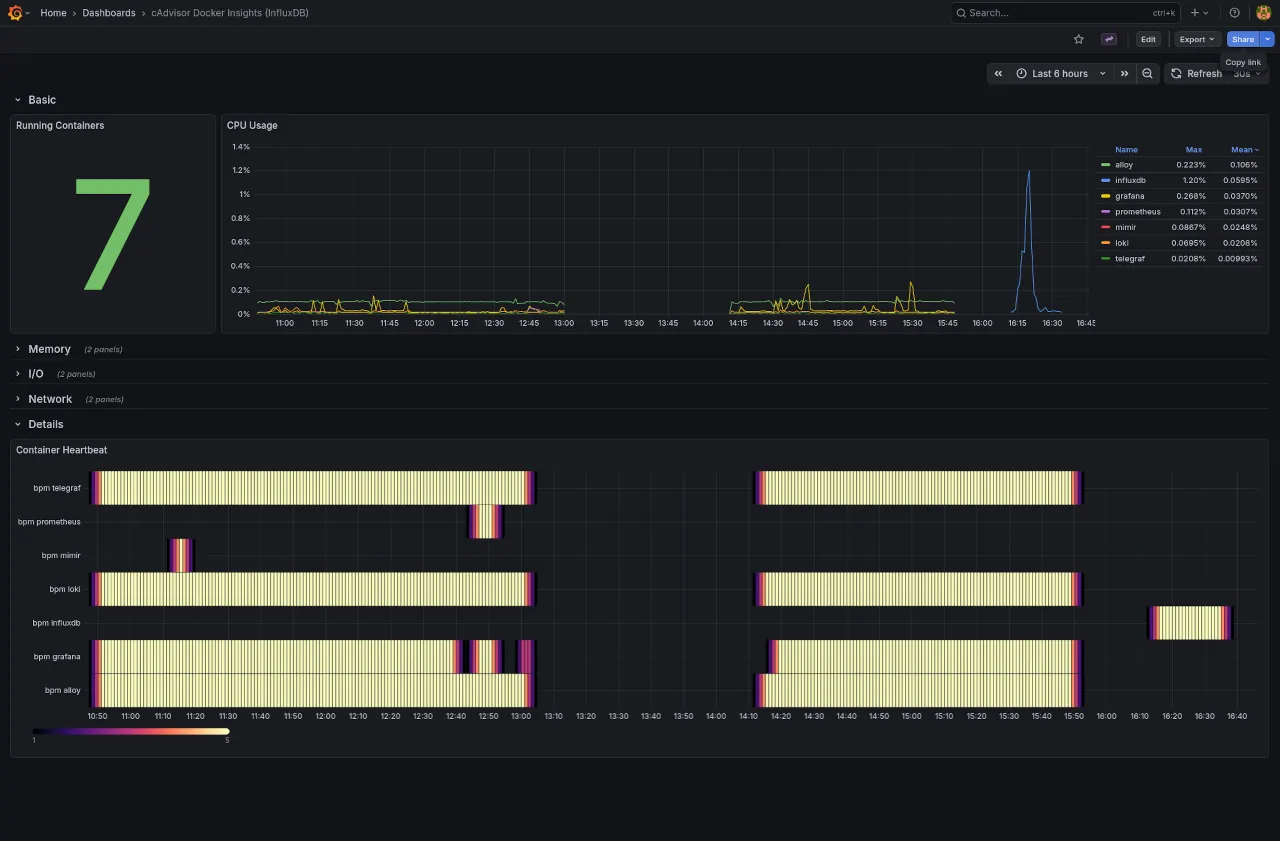Viewport: 1280px width, 841px height.
Task: Sort the legend by Mean column
Action: coord(1241,150)
